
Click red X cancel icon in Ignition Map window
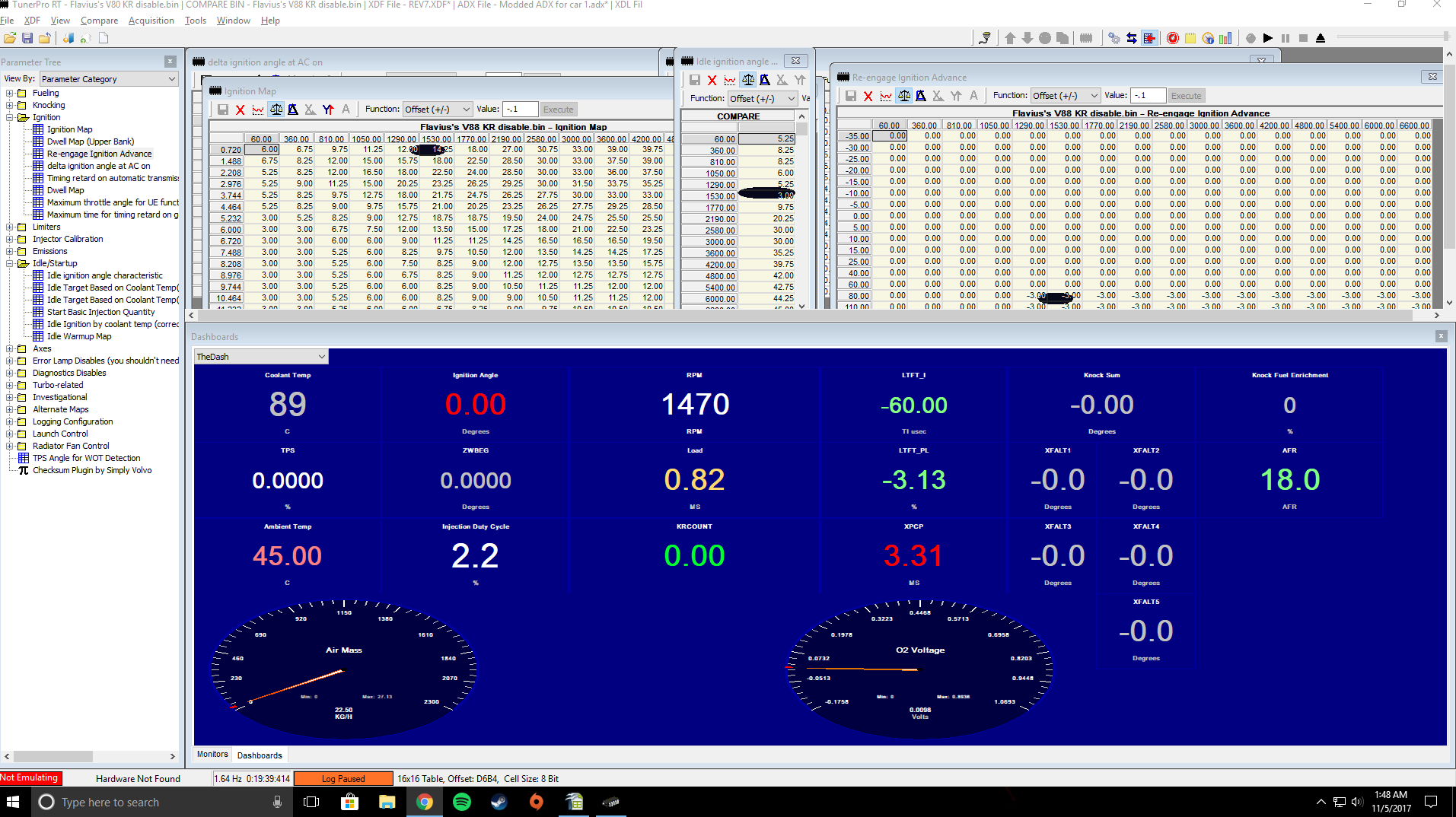[241, 110]
